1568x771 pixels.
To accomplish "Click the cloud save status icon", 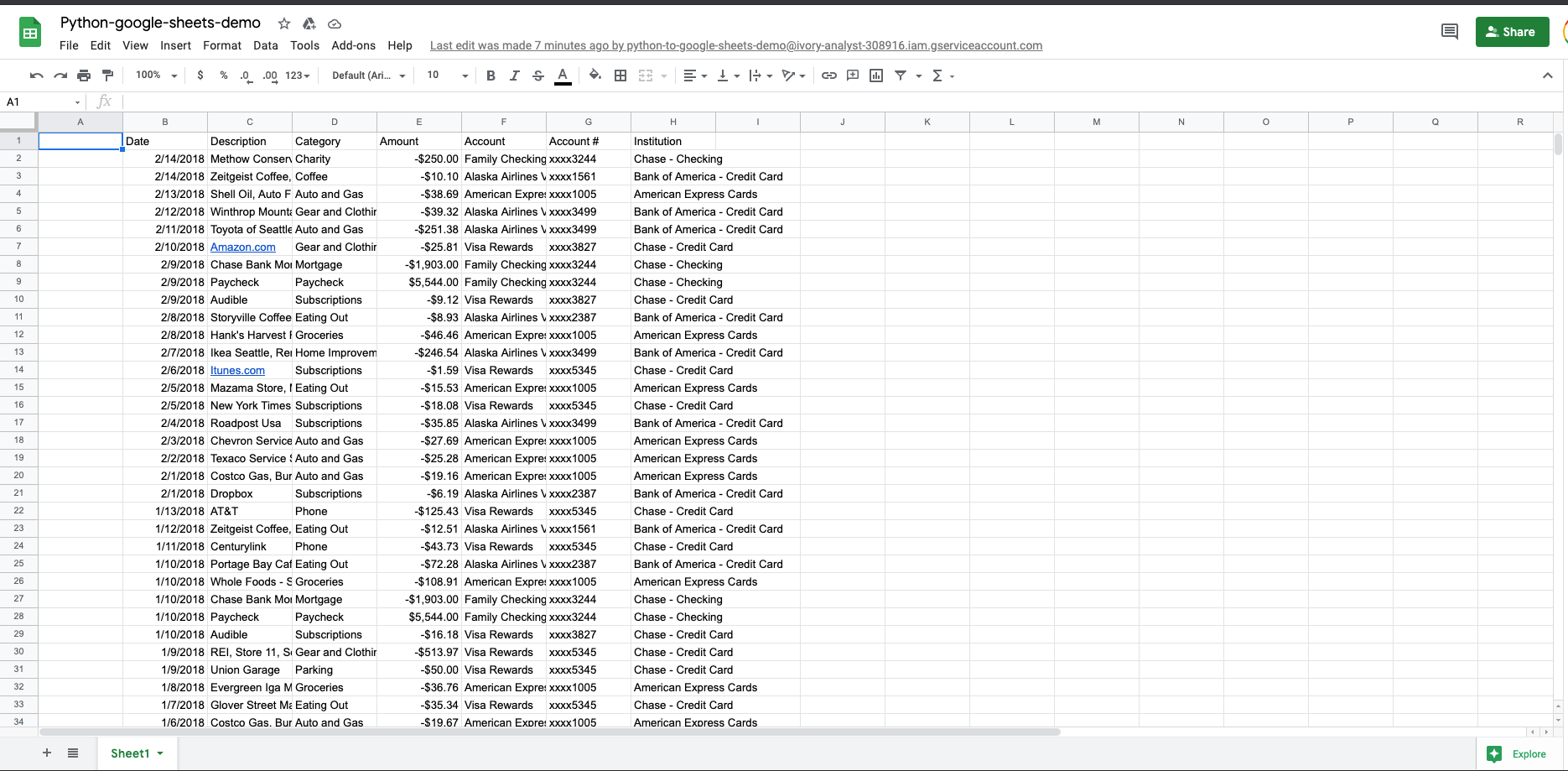I will 335,23.
